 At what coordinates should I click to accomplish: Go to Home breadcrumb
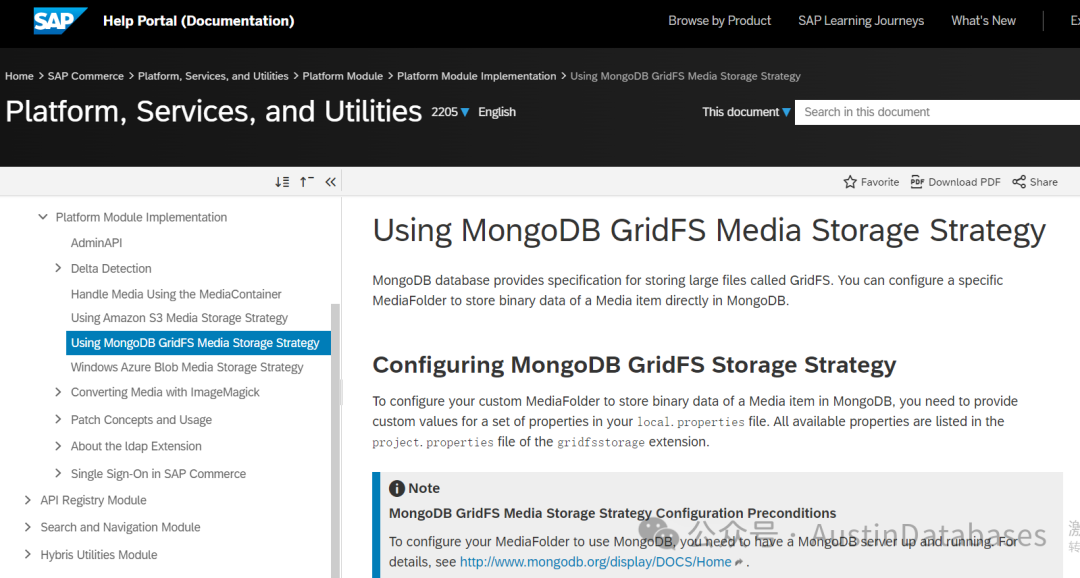19,76
